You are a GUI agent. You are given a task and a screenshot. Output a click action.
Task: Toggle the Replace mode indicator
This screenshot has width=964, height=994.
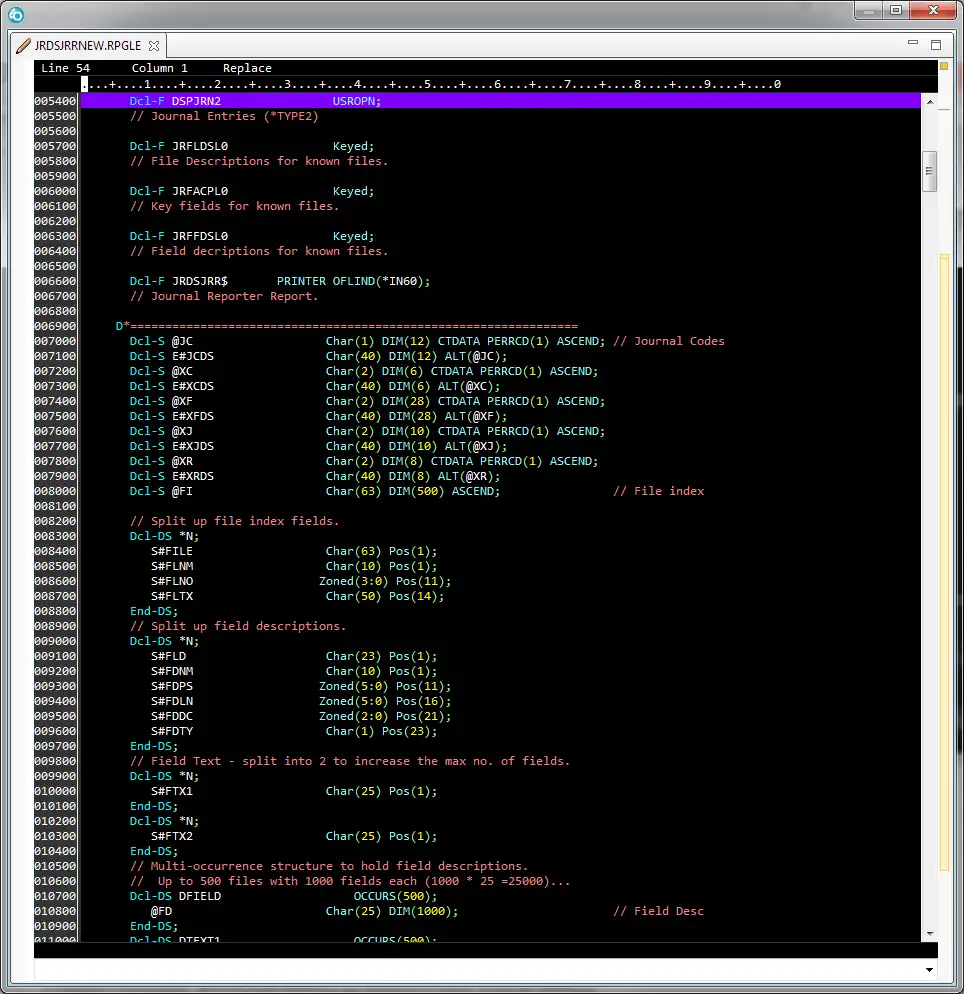pyautogui.click(x=247, y=68)
